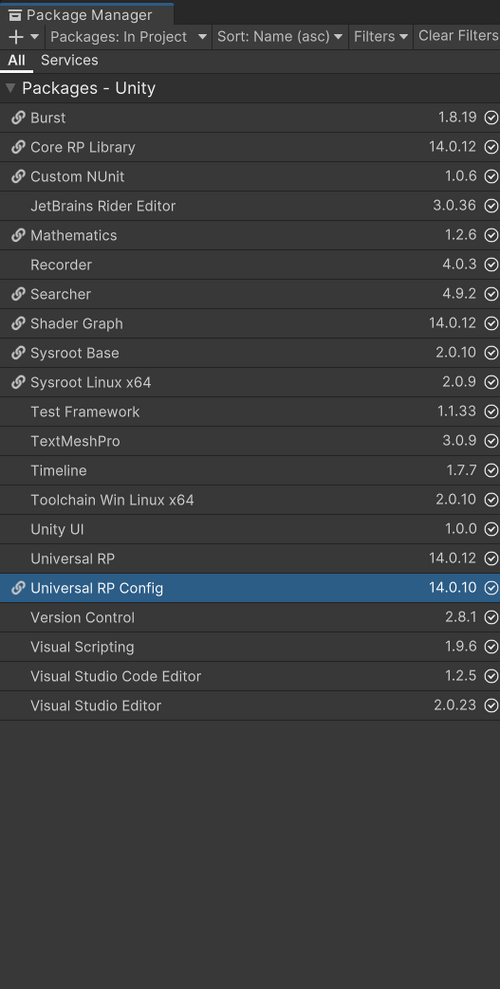Click the installed checkmark for Visual Studio Editor
The height and width of the screenshot is (989, 500).
click(x=491, y=706)
